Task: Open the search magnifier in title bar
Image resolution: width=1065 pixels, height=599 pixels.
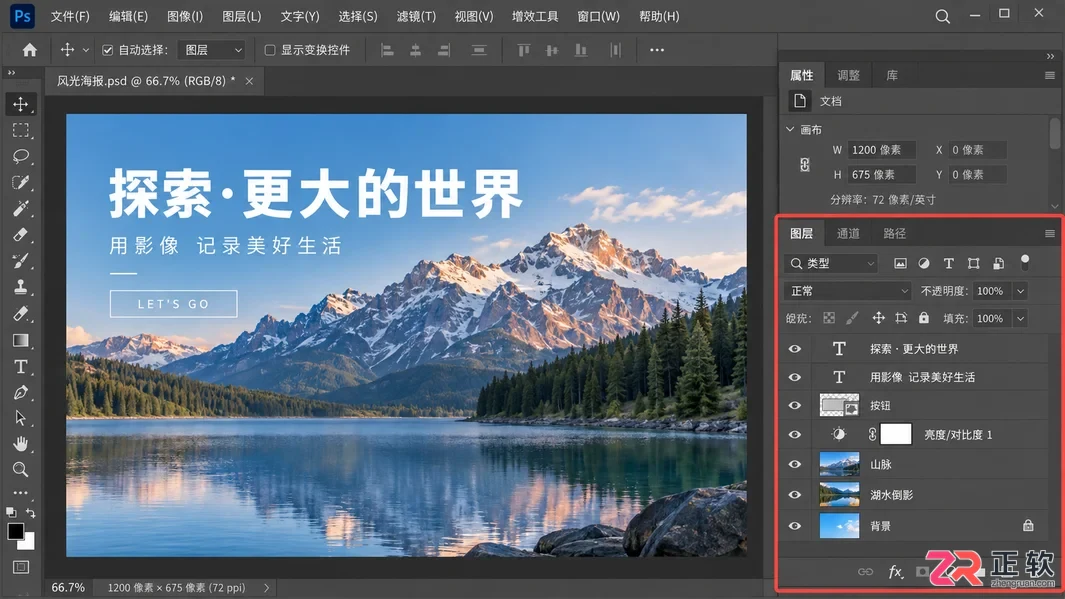Action: pos(942,16)
